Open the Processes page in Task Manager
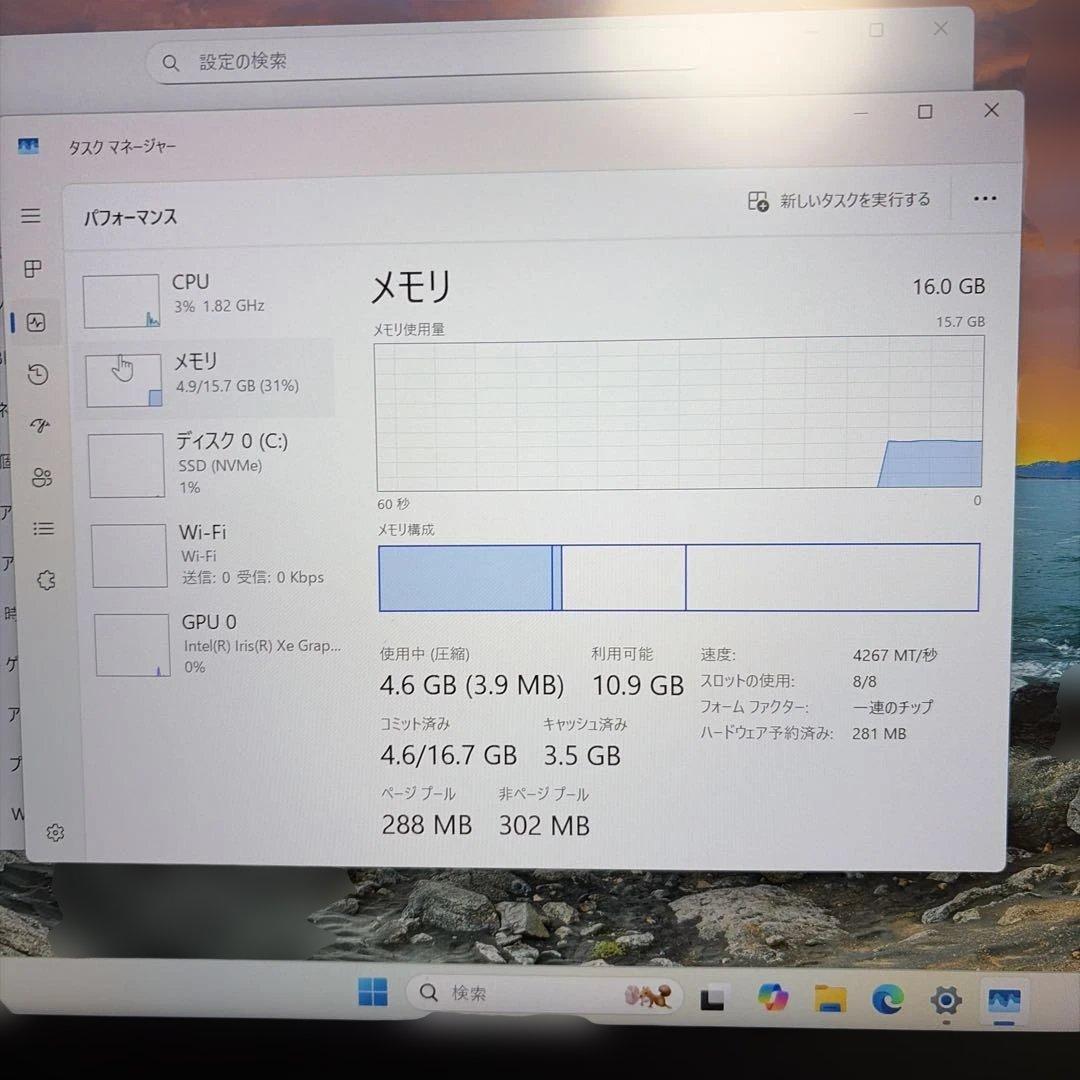This screenshot has height=1080, width=1080. (x=31, y=268)
